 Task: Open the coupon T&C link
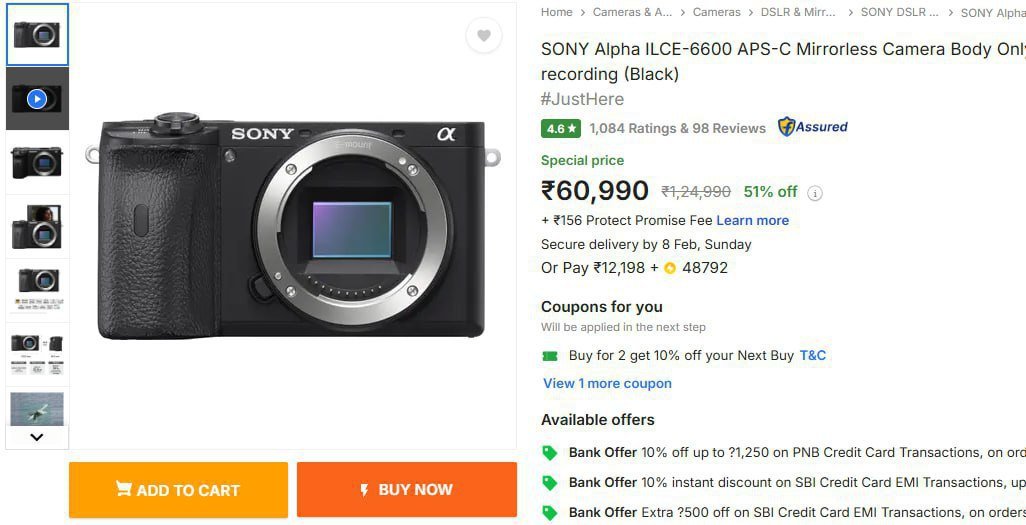813,355
